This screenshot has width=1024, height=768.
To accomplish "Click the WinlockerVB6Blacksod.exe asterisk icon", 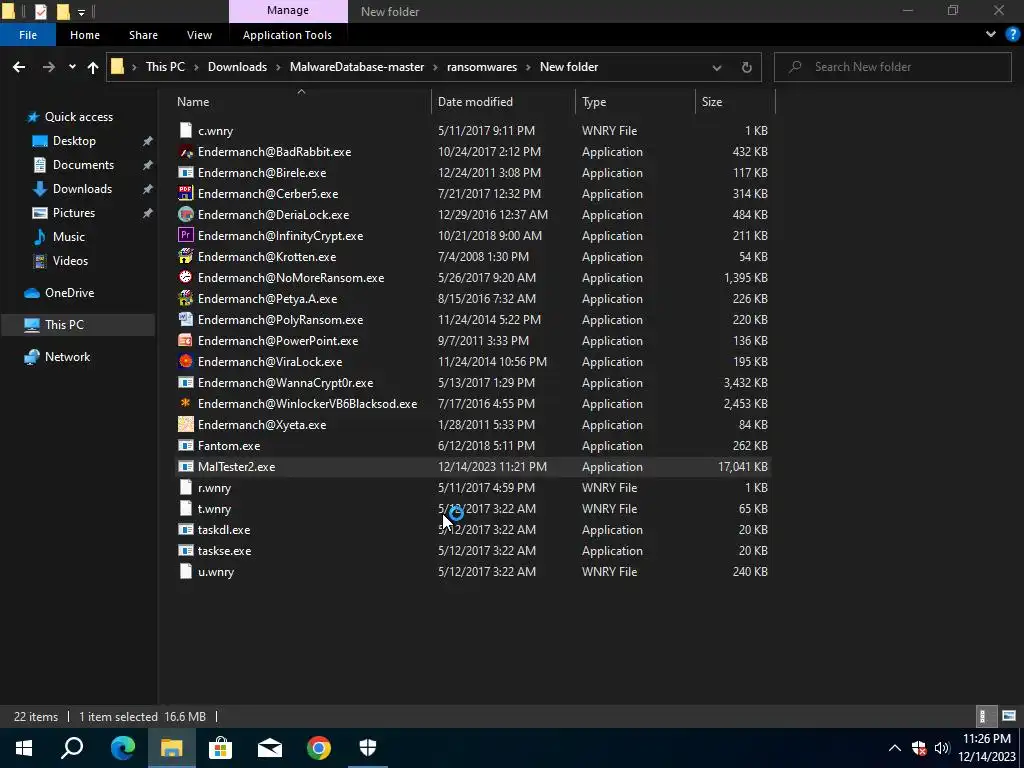I will pos(185,403).
